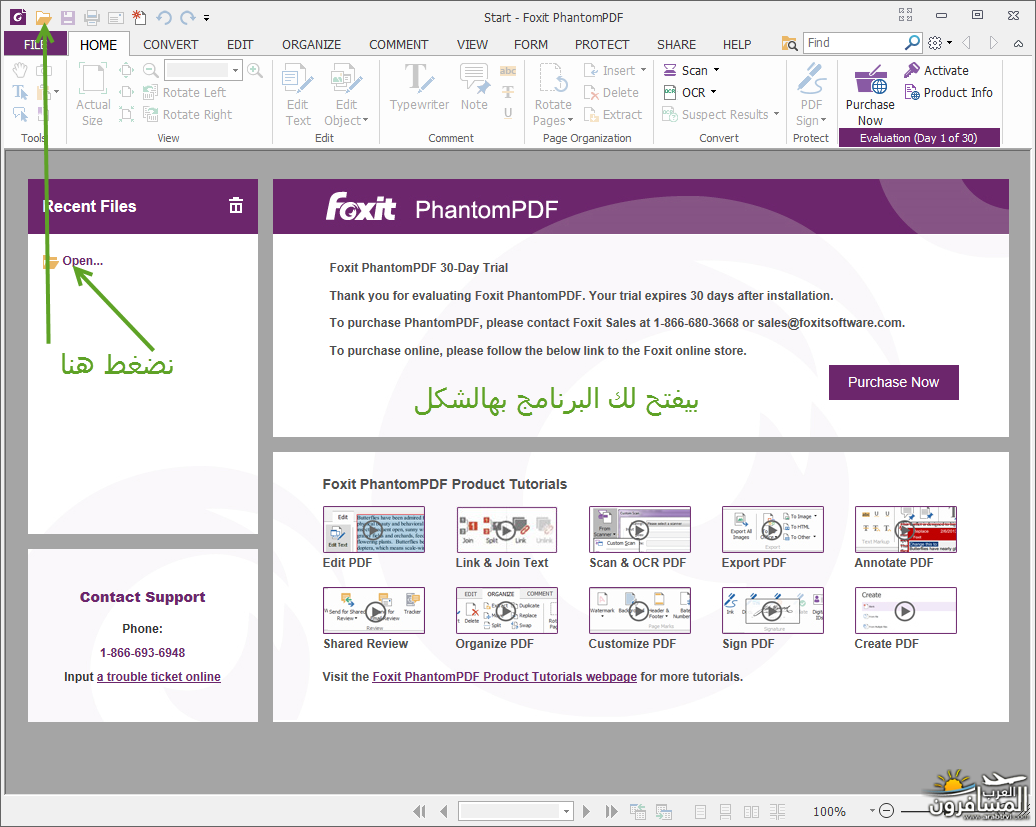Click inside the Find search field
Image resolution: width=1036 pixels, height=827 pixels.
pos(853,43)
